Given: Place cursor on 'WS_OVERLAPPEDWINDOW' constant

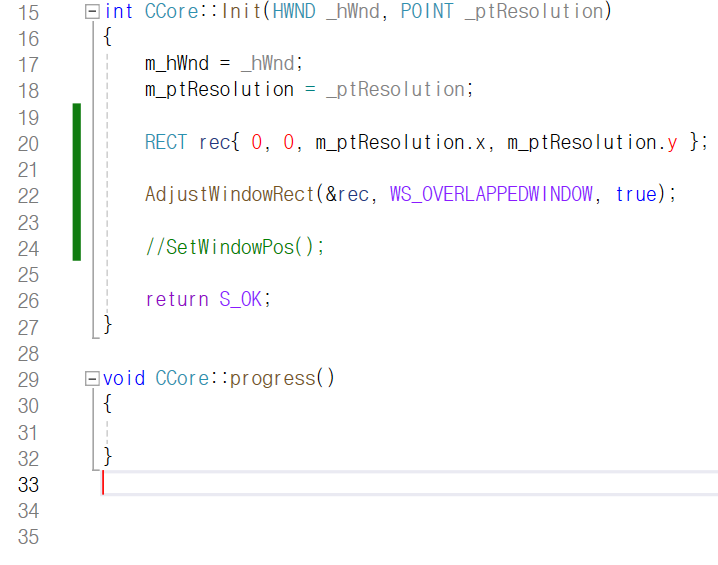Looking at the screenshot, I should (x=491, y=194).
